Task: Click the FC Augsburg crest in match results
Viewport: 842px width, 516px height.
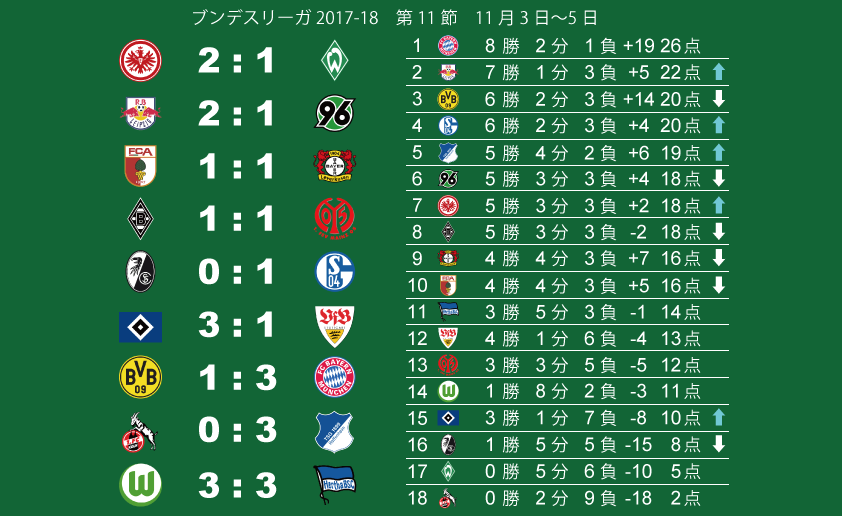Action: point(140,165)
